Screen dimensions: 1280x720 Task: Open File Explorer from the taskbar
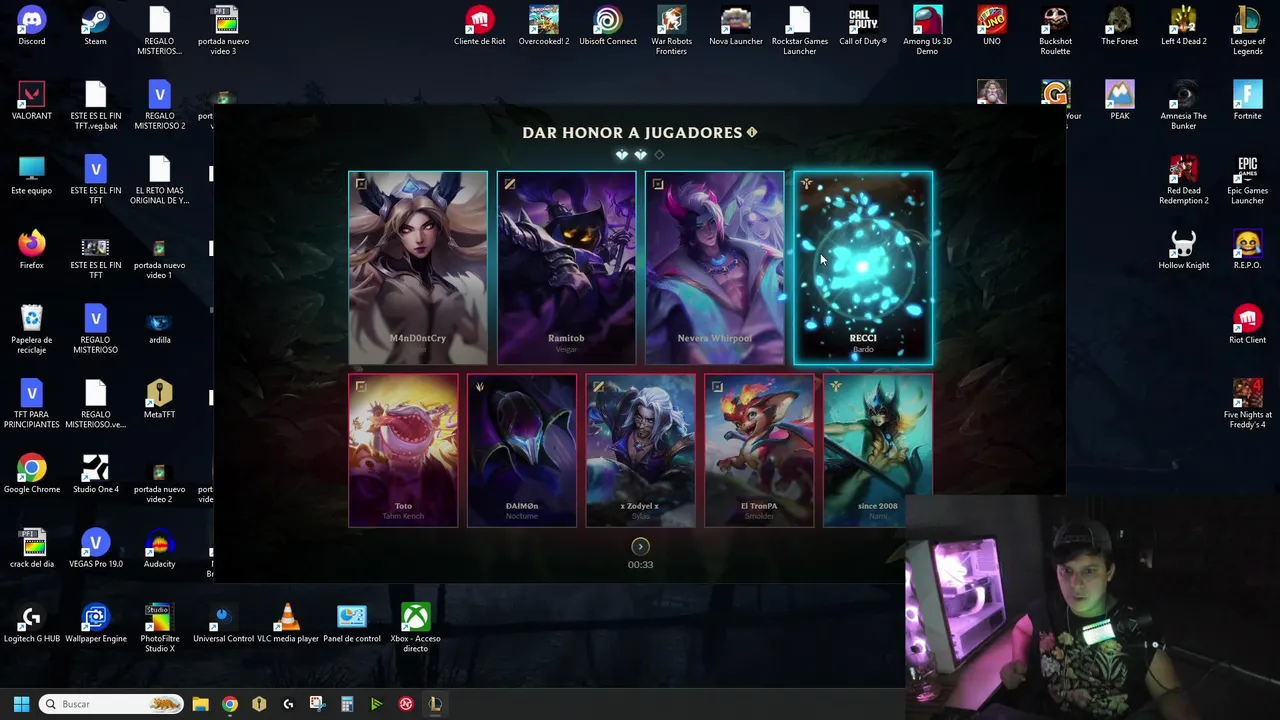(x=200, y=704)
